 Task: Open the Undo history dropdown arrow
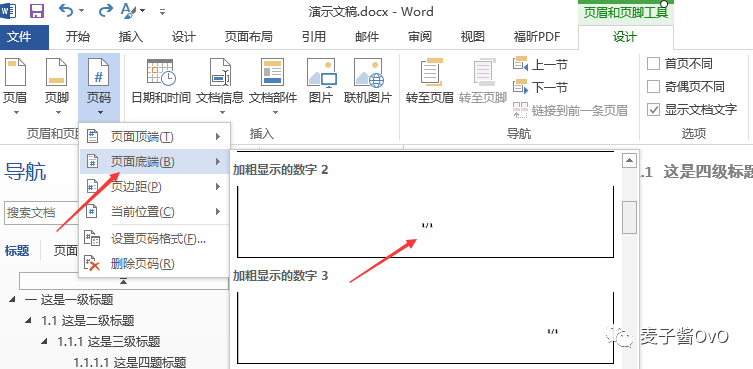[81, 11]
